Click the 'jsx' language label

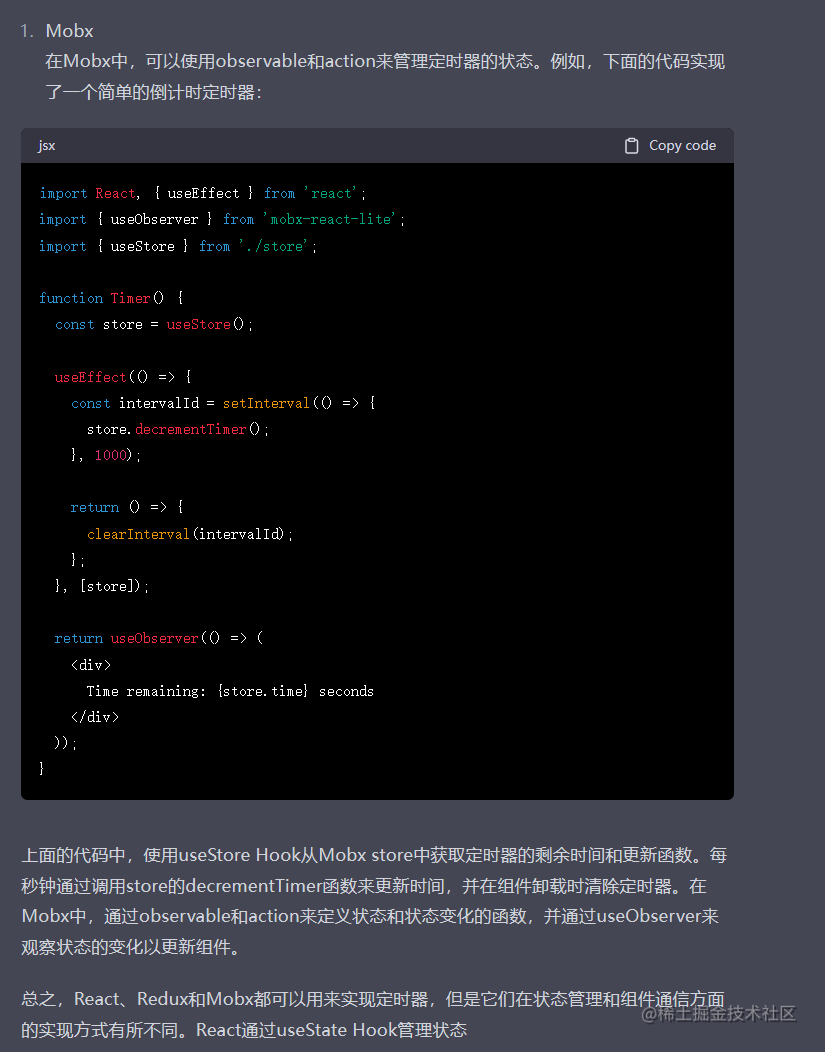[47, 146]
